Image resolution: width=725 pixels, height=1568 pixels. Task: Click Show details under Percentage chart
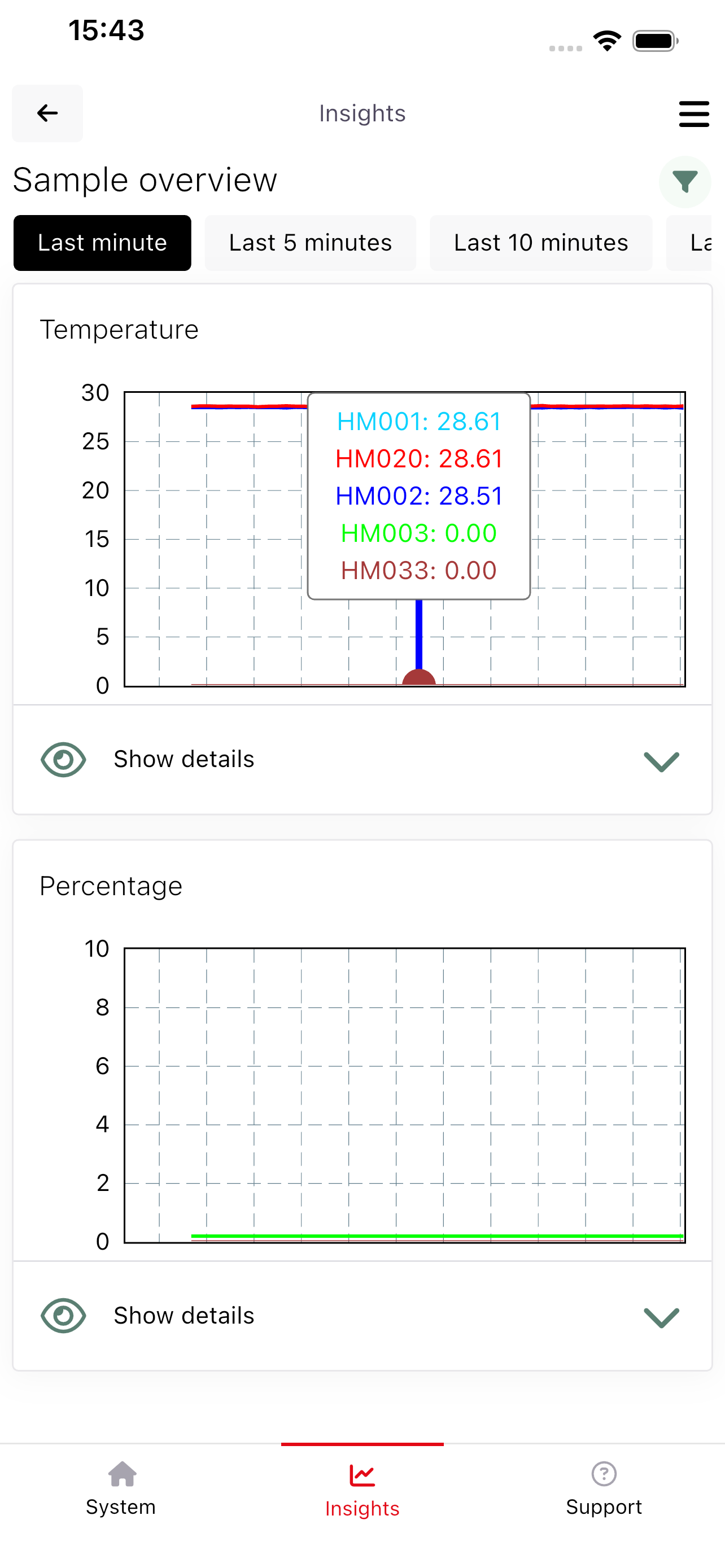point(184,1315)
